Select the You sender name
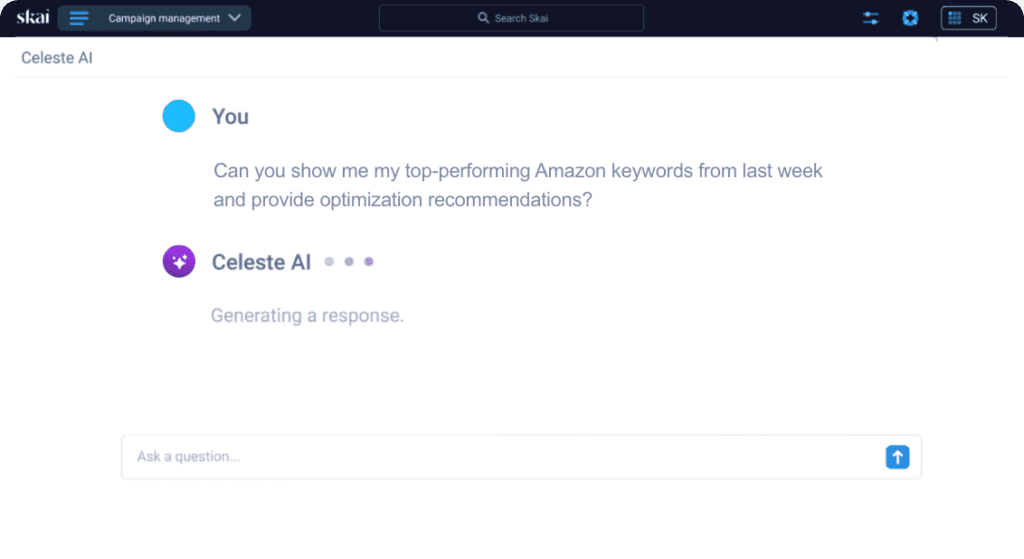This screenshot has width=1024, height=559. tap(231, 117)
